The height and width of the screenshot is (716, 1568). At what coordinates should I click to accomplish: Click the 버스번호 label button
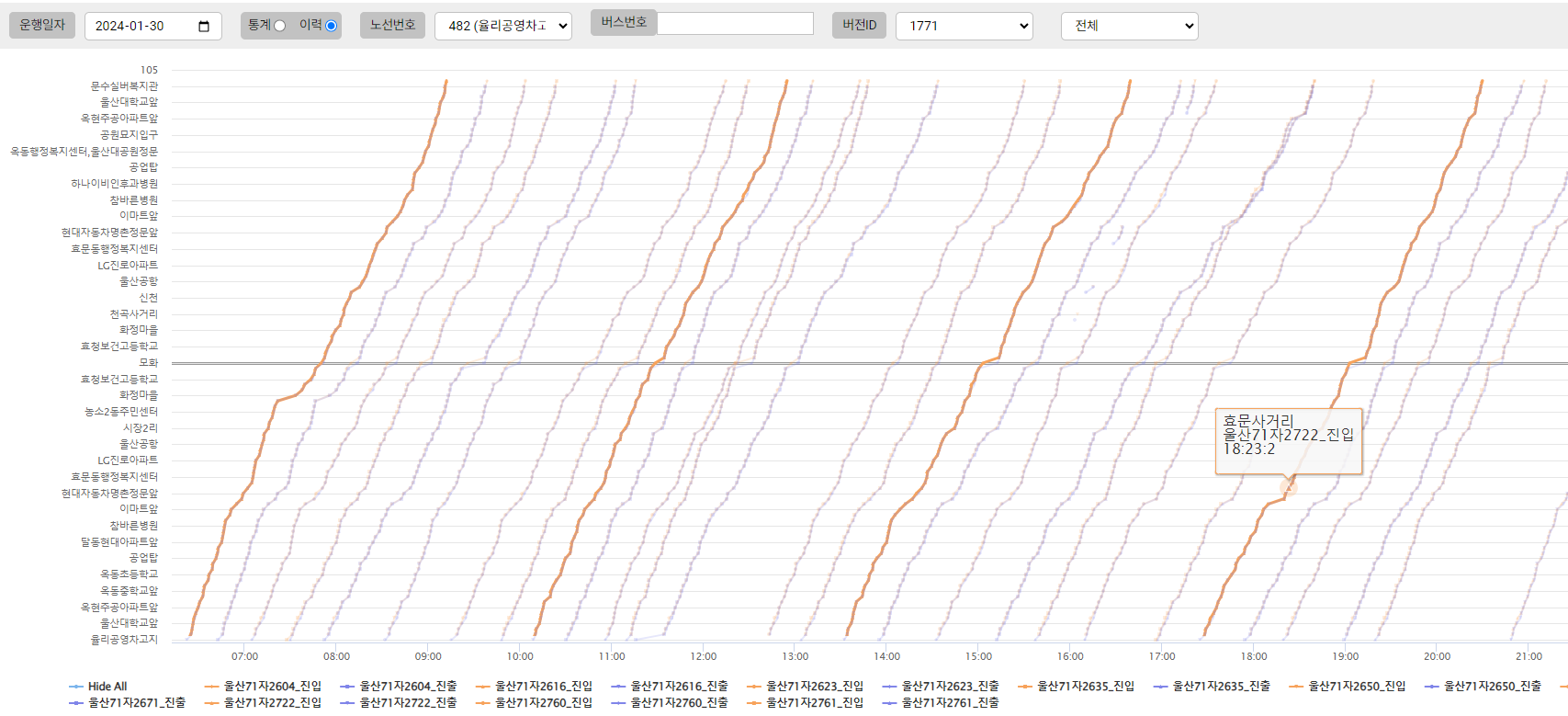(624, 23)
